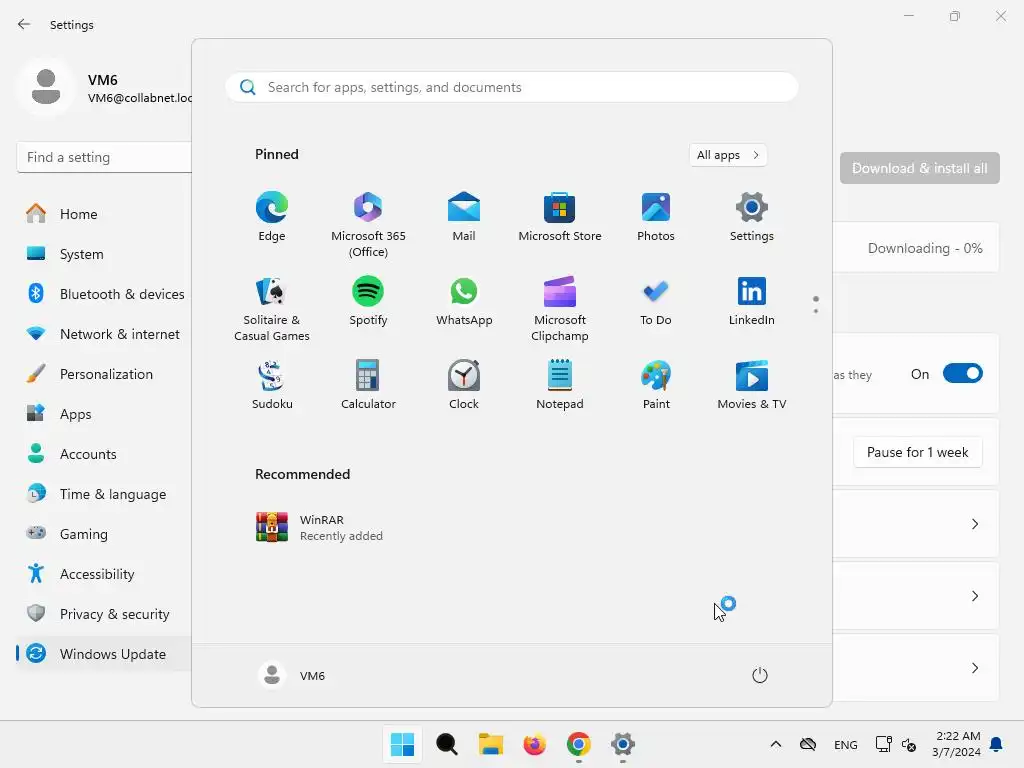Screen dimensions: 1024x768
Task: Click All apps button
Action: click(x=728, y=155)
